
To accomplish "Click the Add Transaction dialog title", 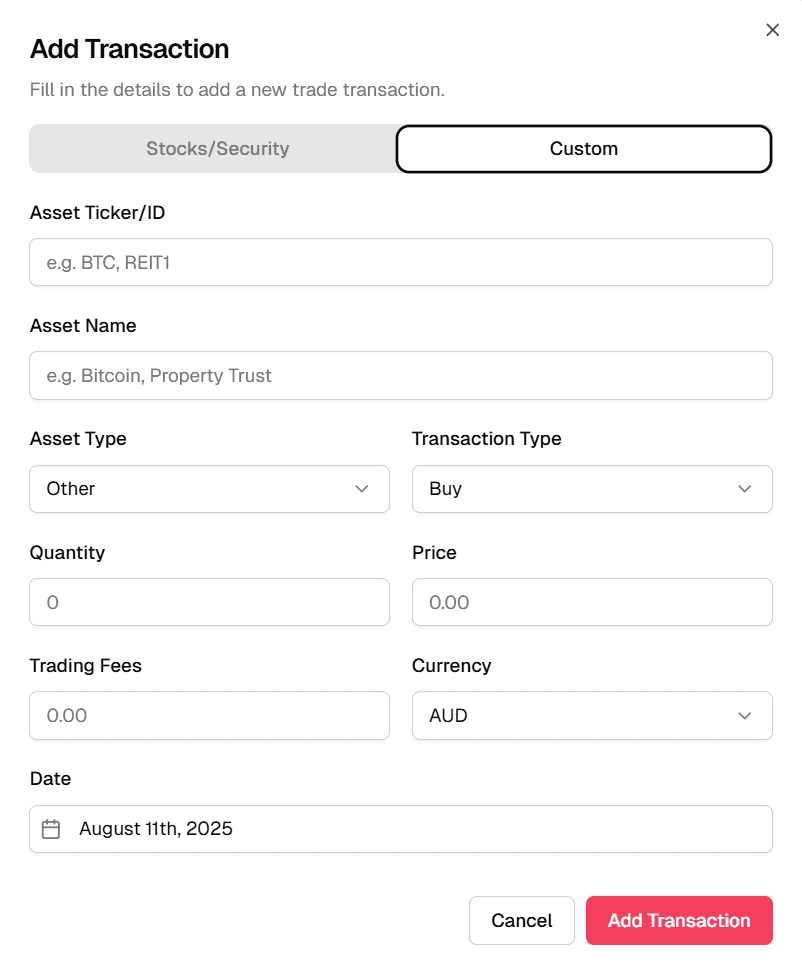I will point(129,49).
